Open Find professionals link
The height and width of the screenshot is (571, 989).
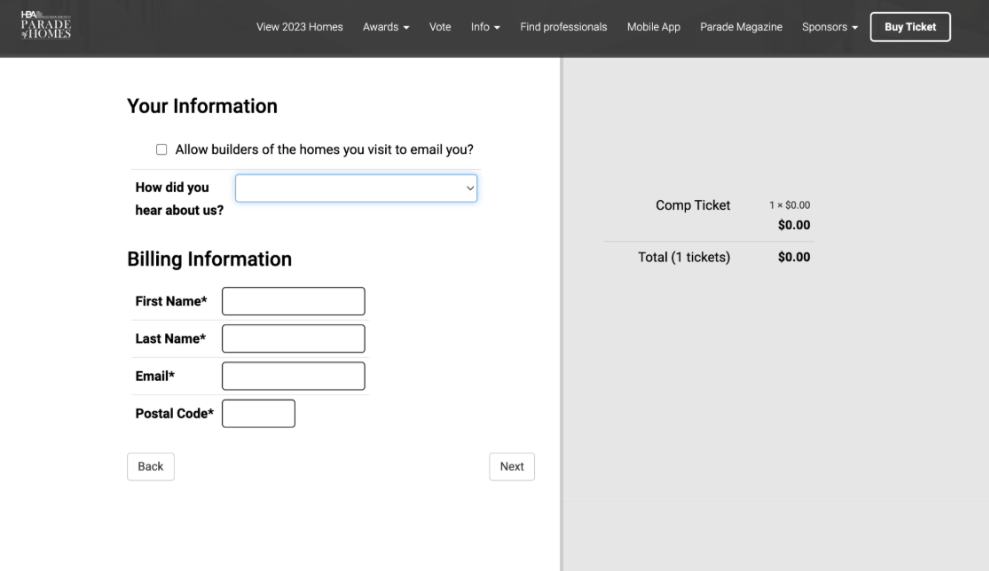click(563, 27)
